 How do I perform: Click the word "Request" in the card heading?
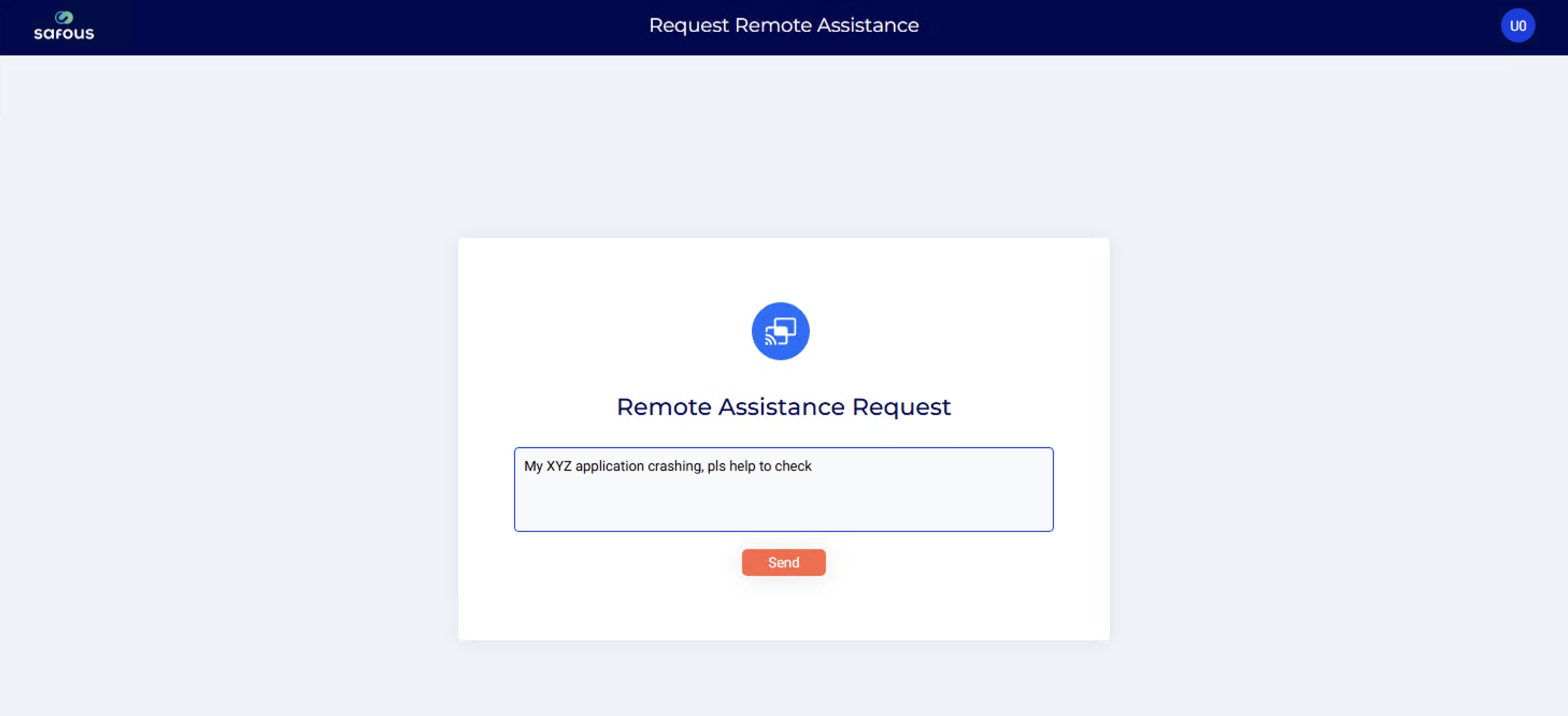tap(901, 407)
